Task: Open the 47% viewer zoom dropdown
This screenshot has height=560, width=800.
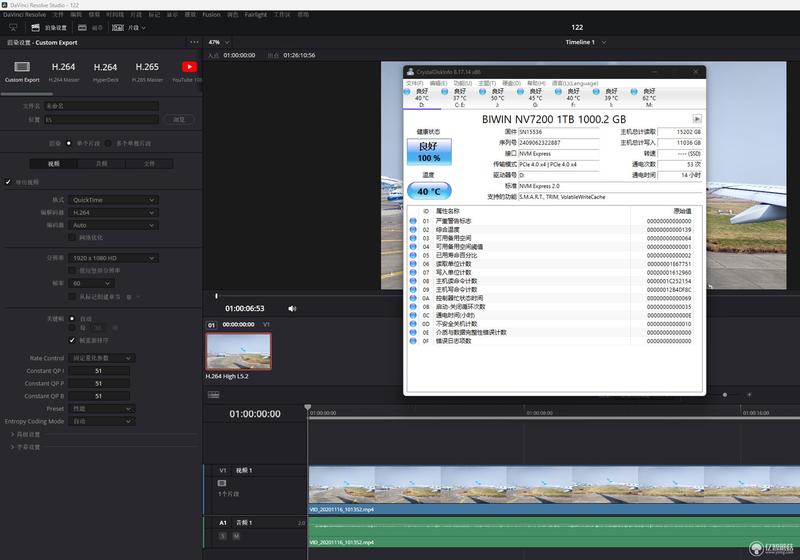Action: [x=219, y=42]
